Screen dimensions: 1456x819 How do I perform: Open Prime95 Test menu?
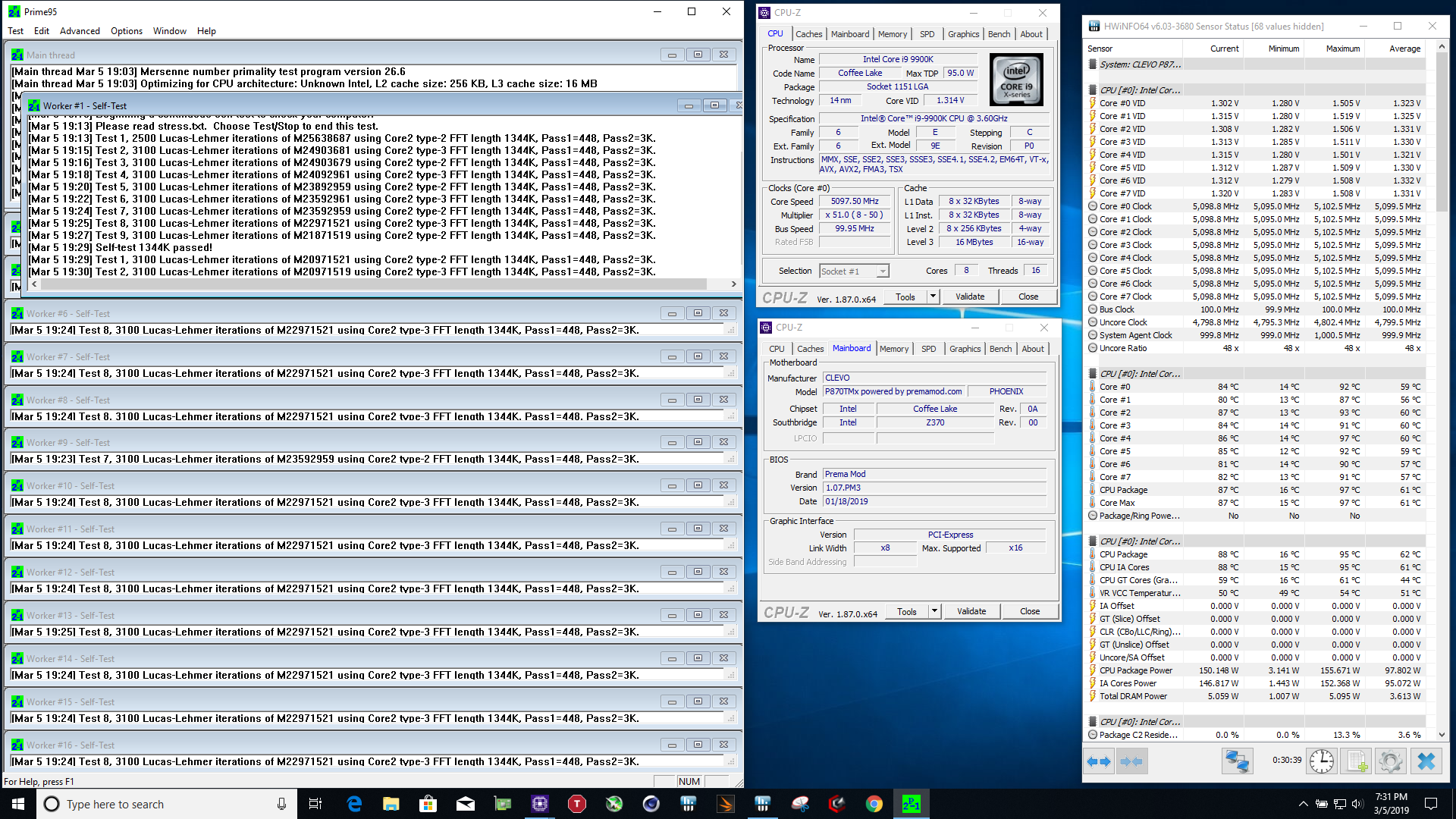click(x=15, y=31)
